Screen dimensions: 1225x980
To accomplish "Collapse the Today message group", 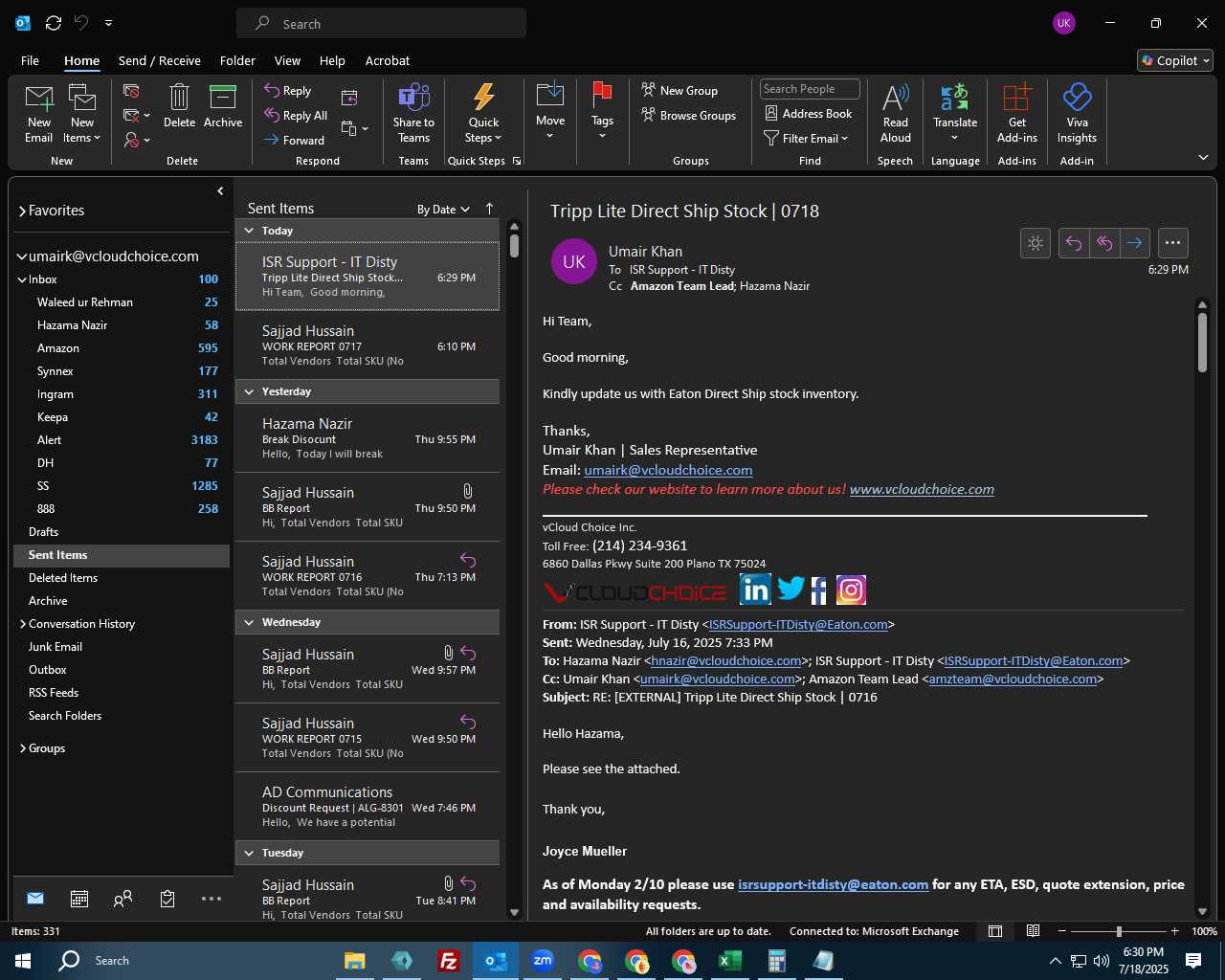I will 249,231.
